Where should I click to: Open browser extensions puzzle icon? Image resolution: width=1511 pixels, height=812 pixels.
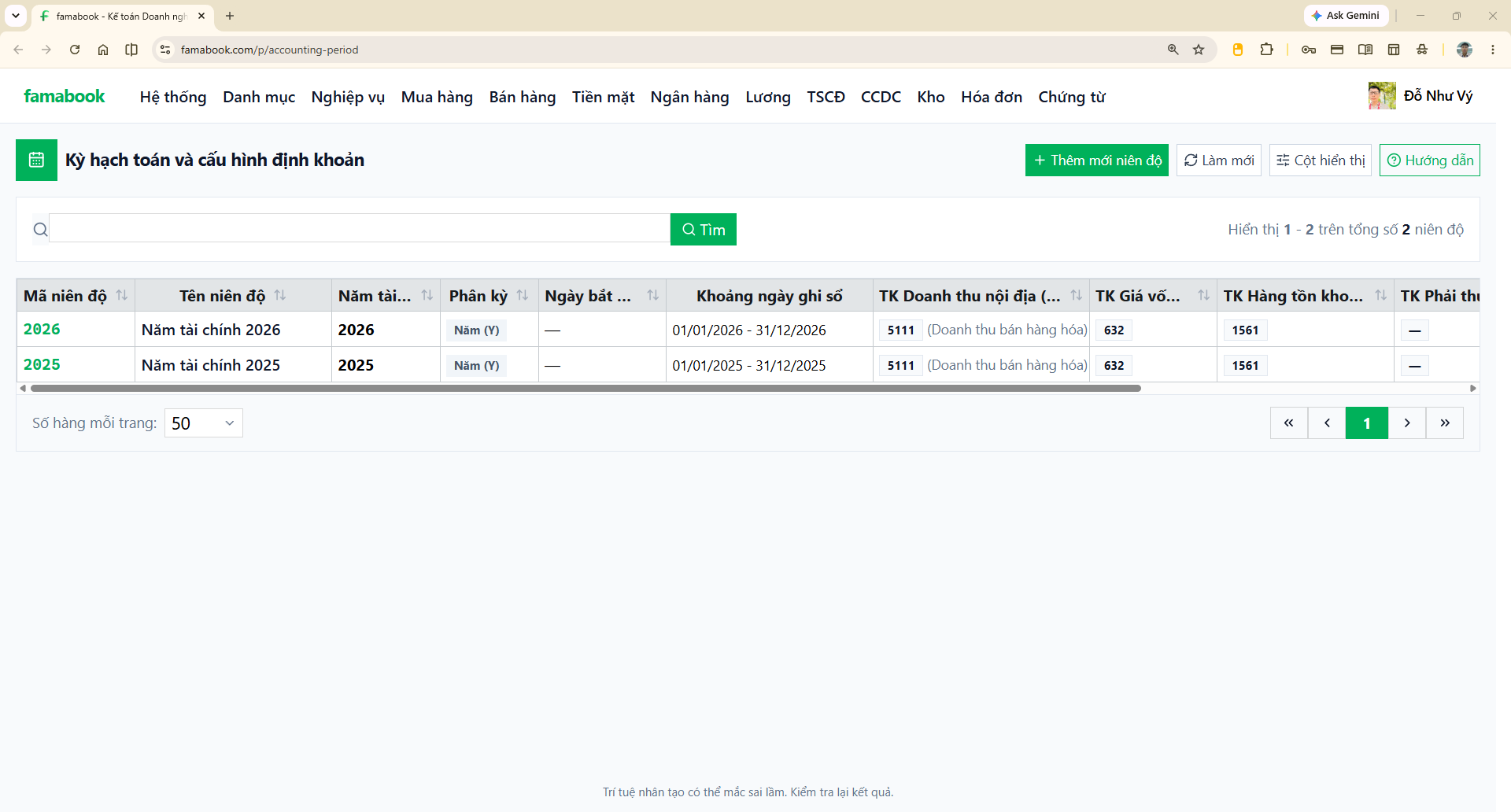[1266, 50]
